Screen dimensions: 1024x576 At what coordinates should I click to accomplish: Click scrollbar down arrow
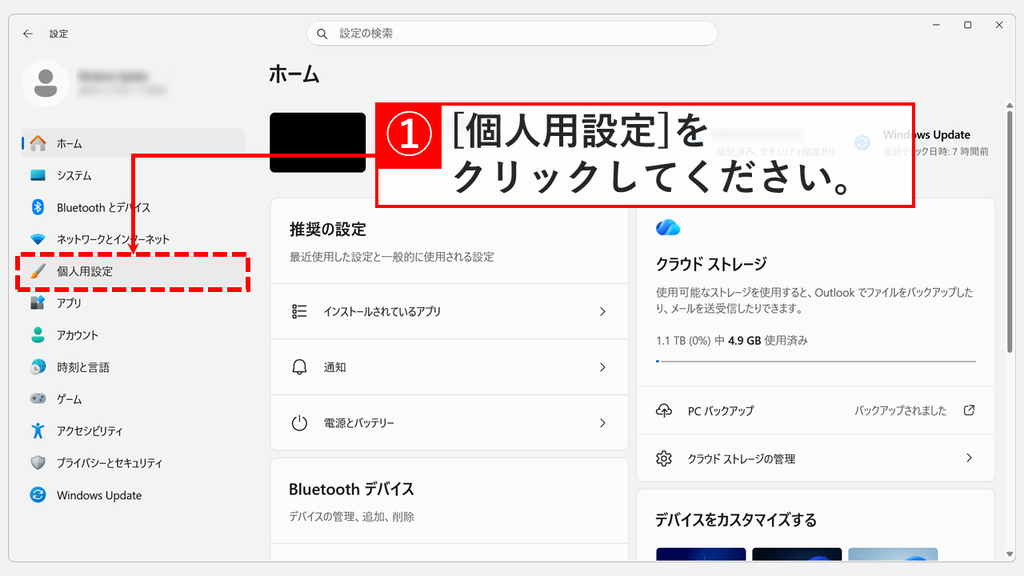1010,554
